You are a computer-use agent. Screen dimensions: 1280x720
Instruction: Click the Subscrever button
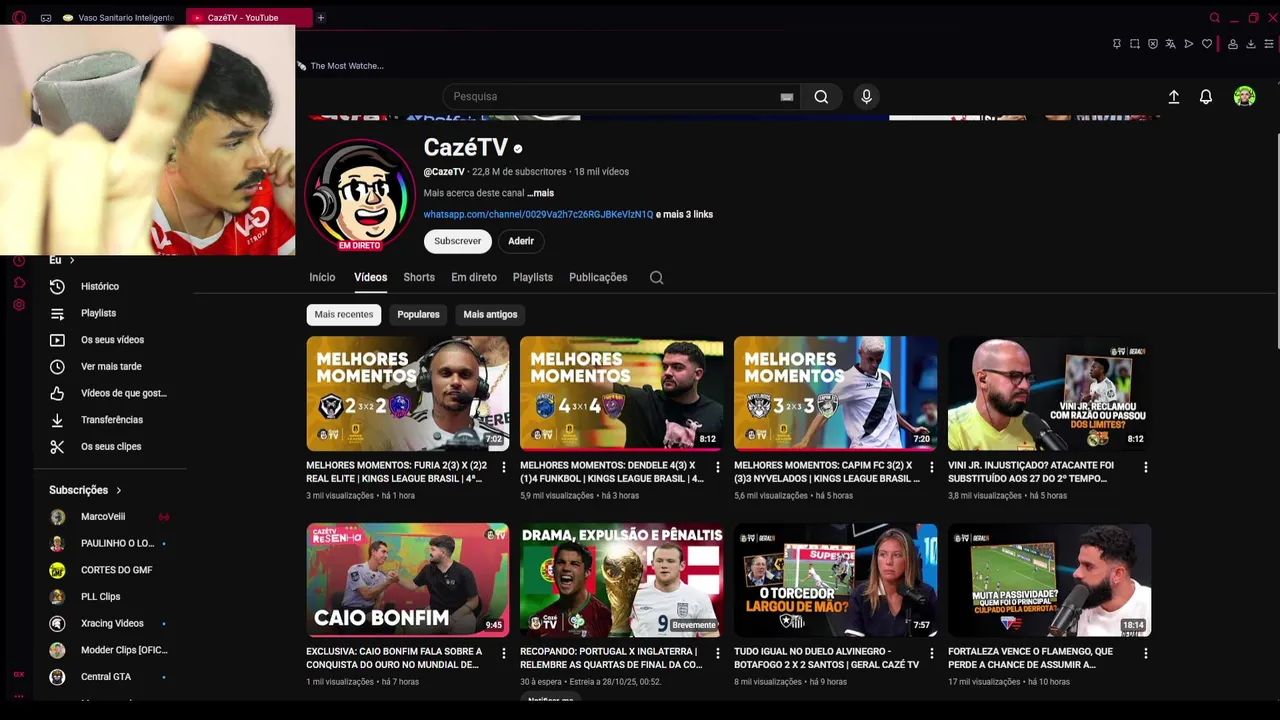(458, 241)
